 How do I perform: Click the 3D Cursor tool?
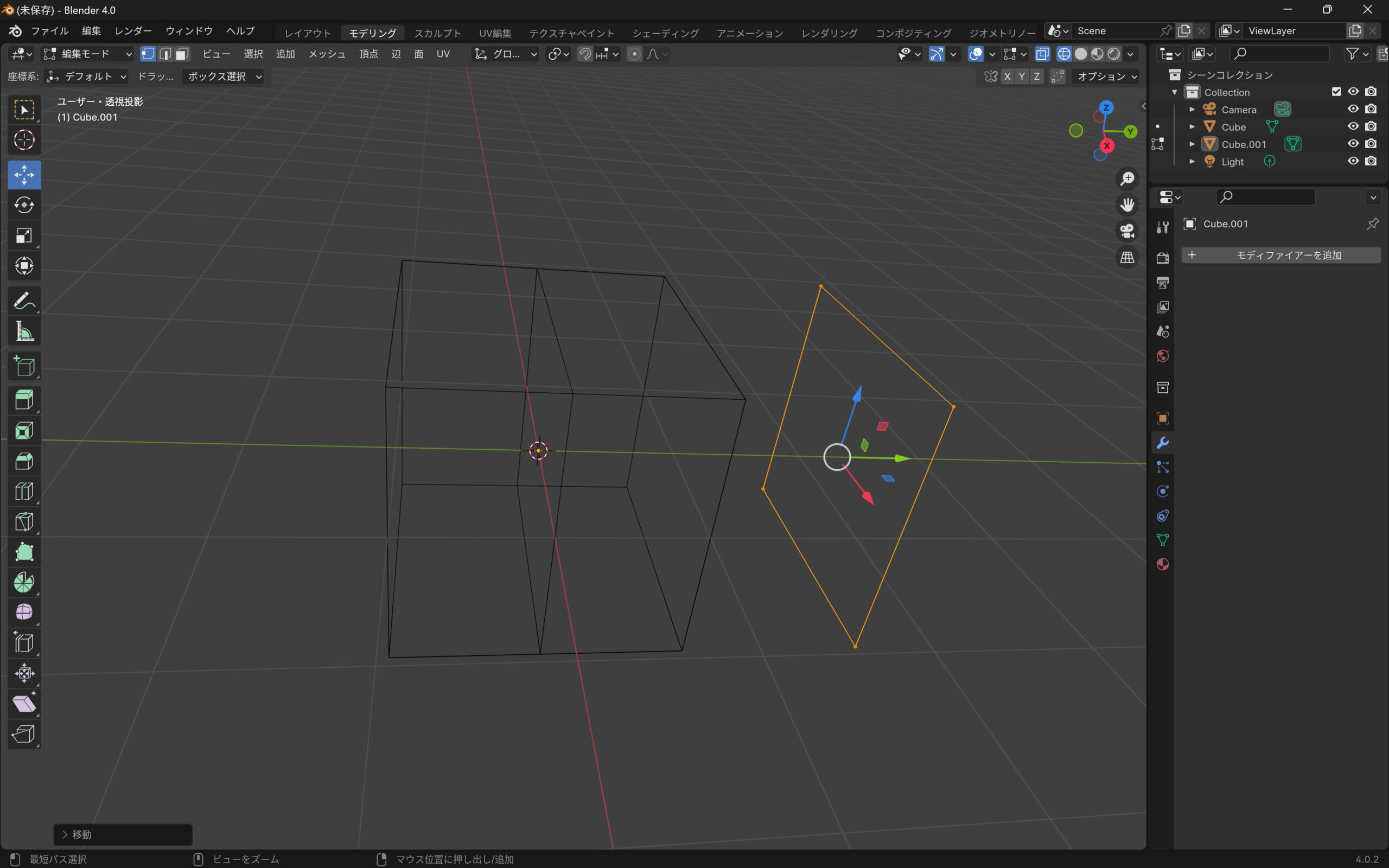[x=24, y=140]
